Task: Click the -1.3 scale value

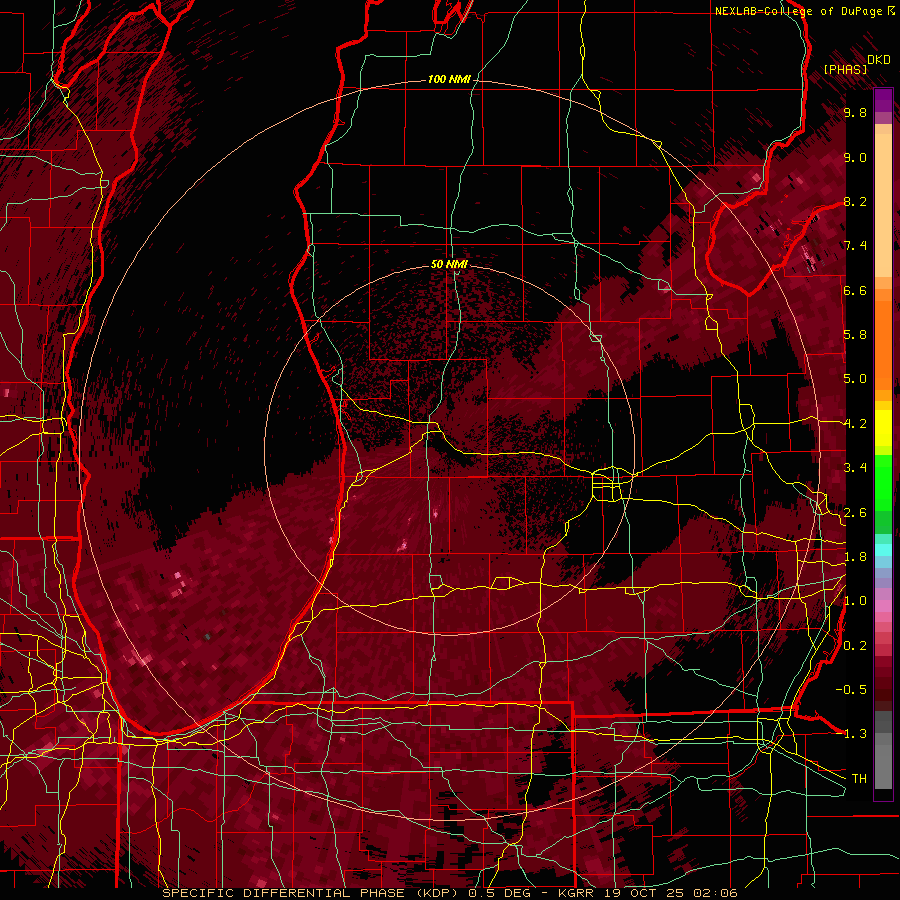Action: pos(851,734)
